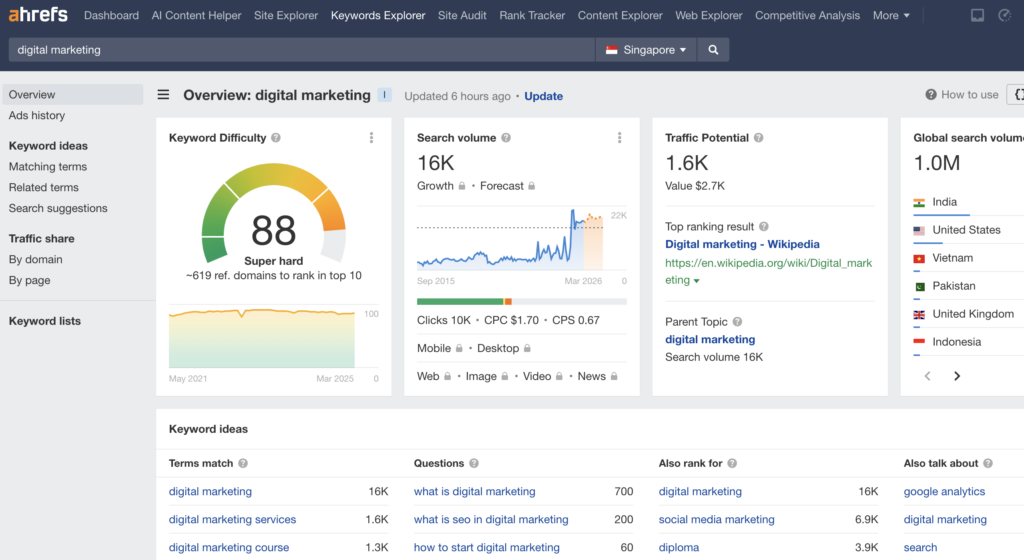
Task: Open 'social media marketing' keyword link
Action: (716, 520)
